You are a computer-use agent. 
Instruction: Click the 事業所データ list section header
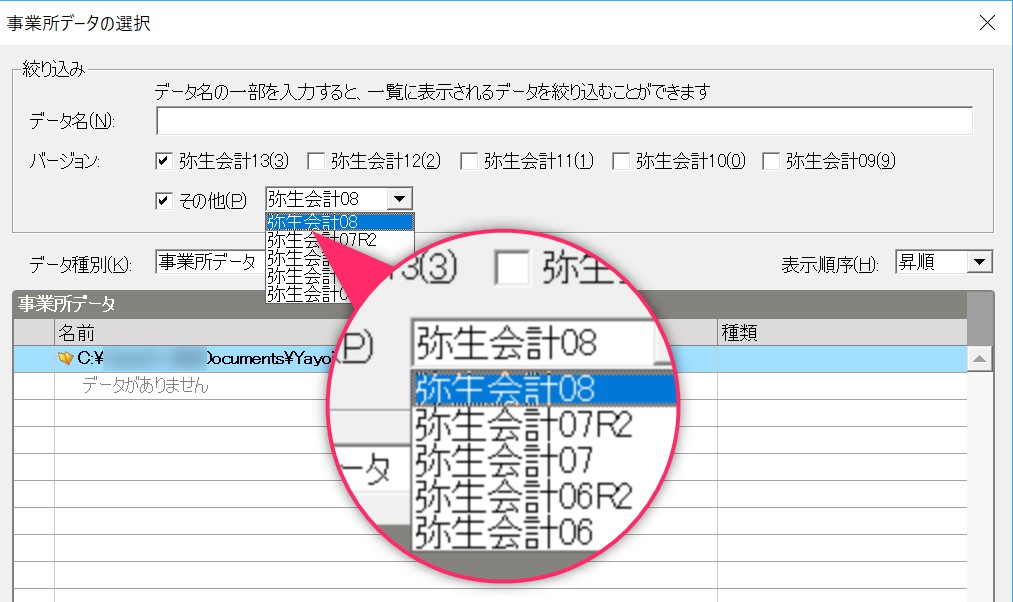pyautogui.click(x=490, y=304)
